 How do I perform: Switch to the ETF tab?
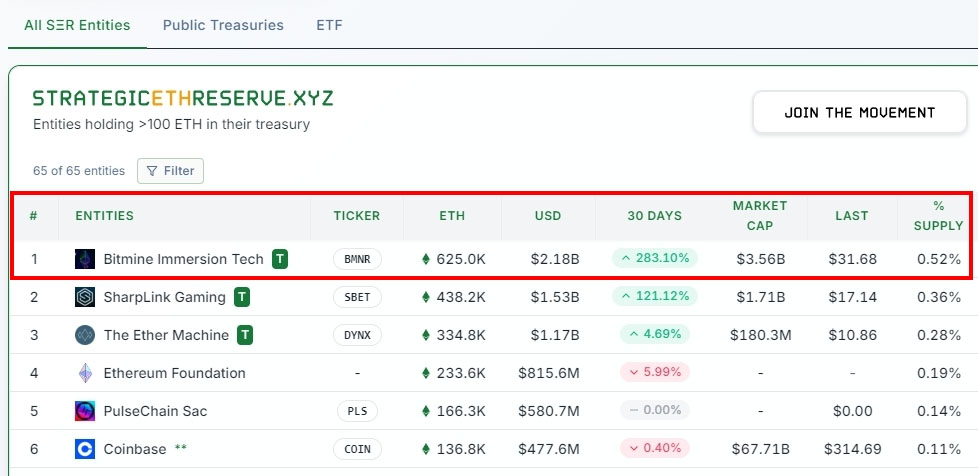tap(329, 25)
